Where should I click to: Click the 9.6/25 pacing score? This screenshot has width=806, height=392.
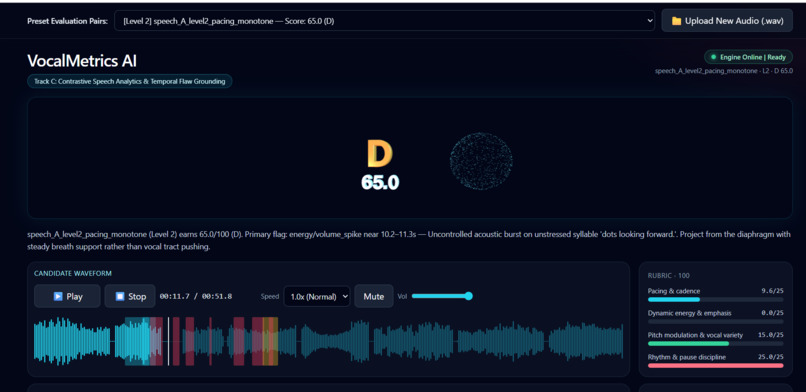(x=772, y=291)
